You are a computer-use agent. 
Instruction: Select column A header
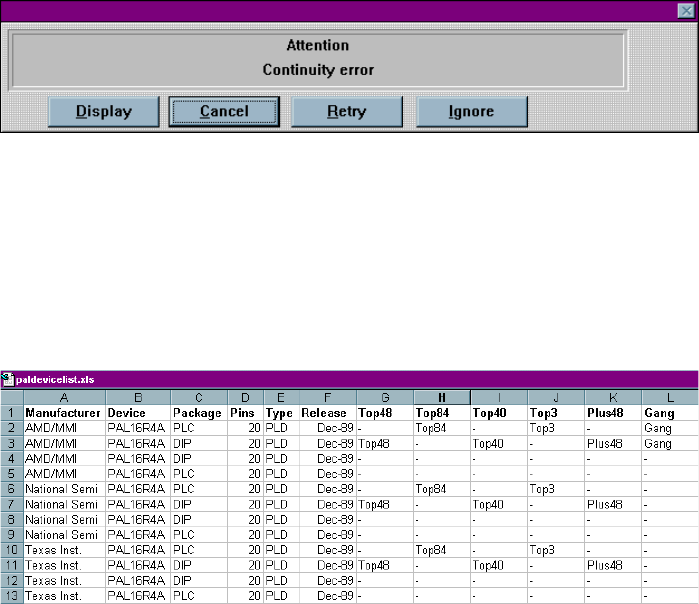coord(65,397)
